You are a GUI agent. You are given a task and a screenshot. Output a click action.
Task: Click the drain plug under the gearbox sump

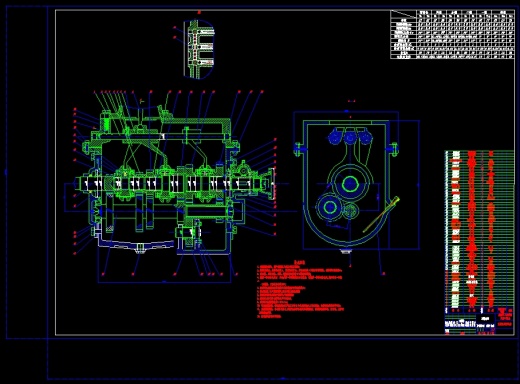click(x=141, y=249)
